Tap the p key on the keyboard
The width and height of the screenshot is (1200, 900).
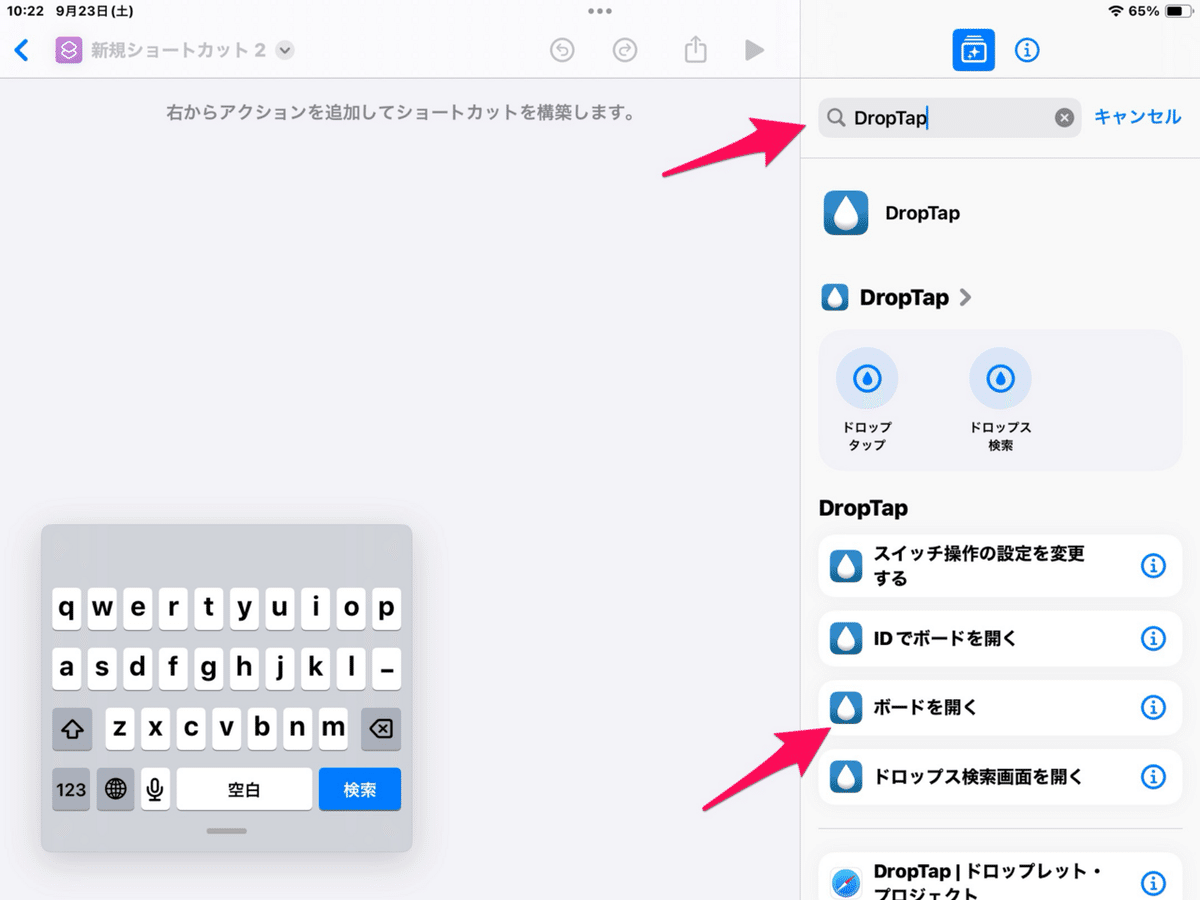pyautogui.click(x=386, y=608)
